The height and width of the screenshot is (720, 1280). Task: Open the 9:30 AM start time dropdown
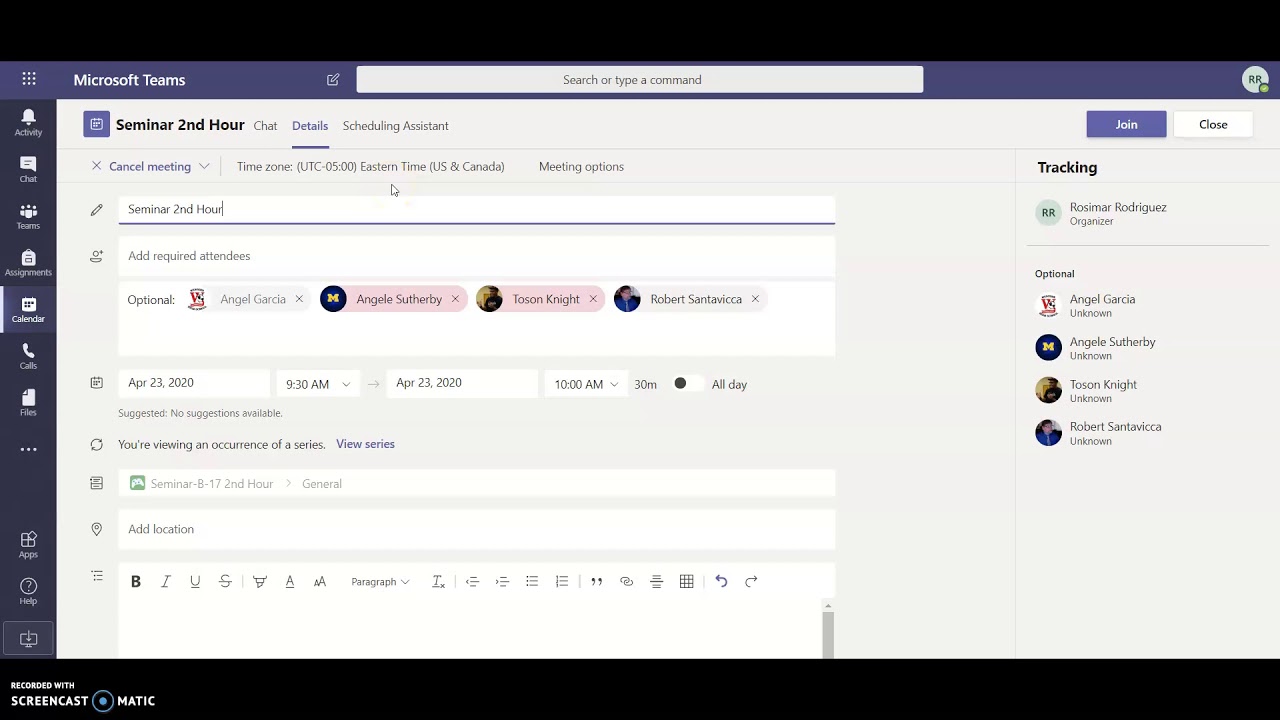(x=318, y=384)
